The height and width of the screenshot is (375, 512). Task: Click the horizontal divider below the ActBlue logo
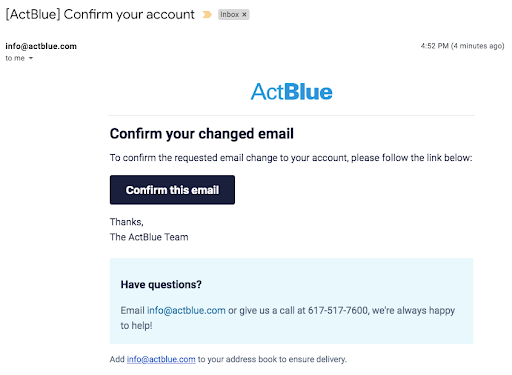(291, 116)
